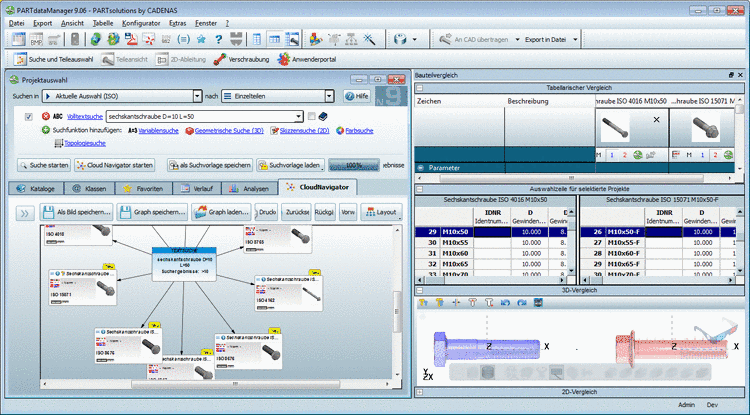Click the cylinder part icon in toolbar

click(x=400, y=39)
